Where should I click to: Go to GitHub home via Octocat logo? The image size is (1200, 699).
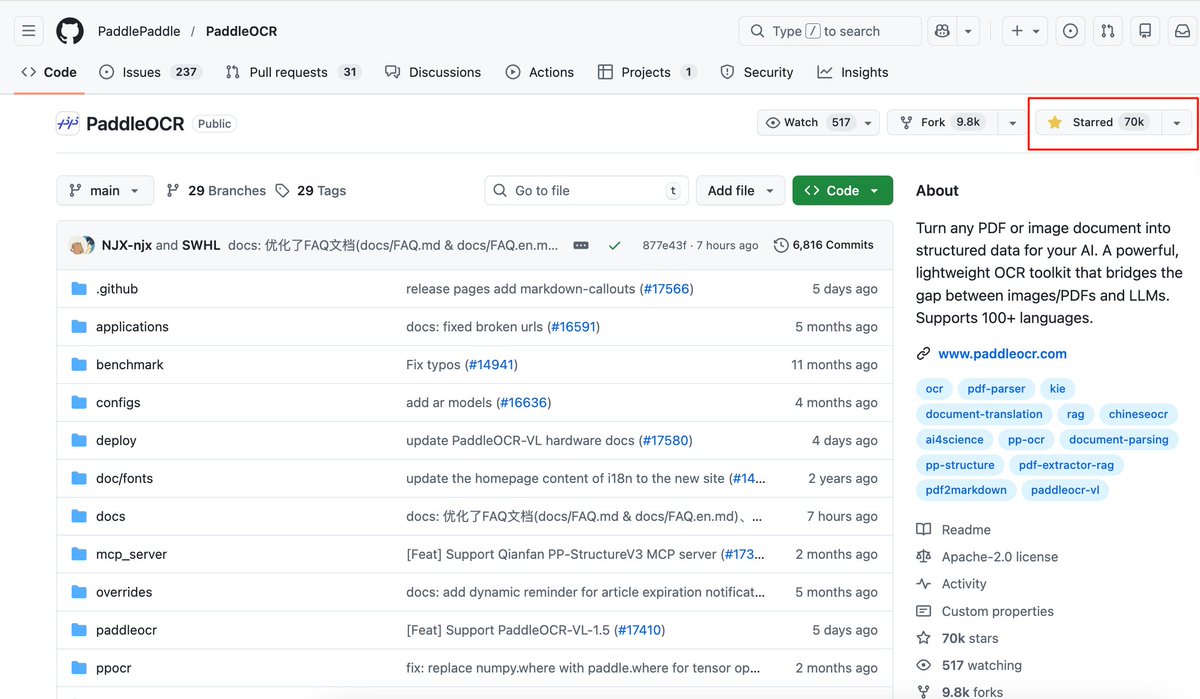(x=70, y=31)
